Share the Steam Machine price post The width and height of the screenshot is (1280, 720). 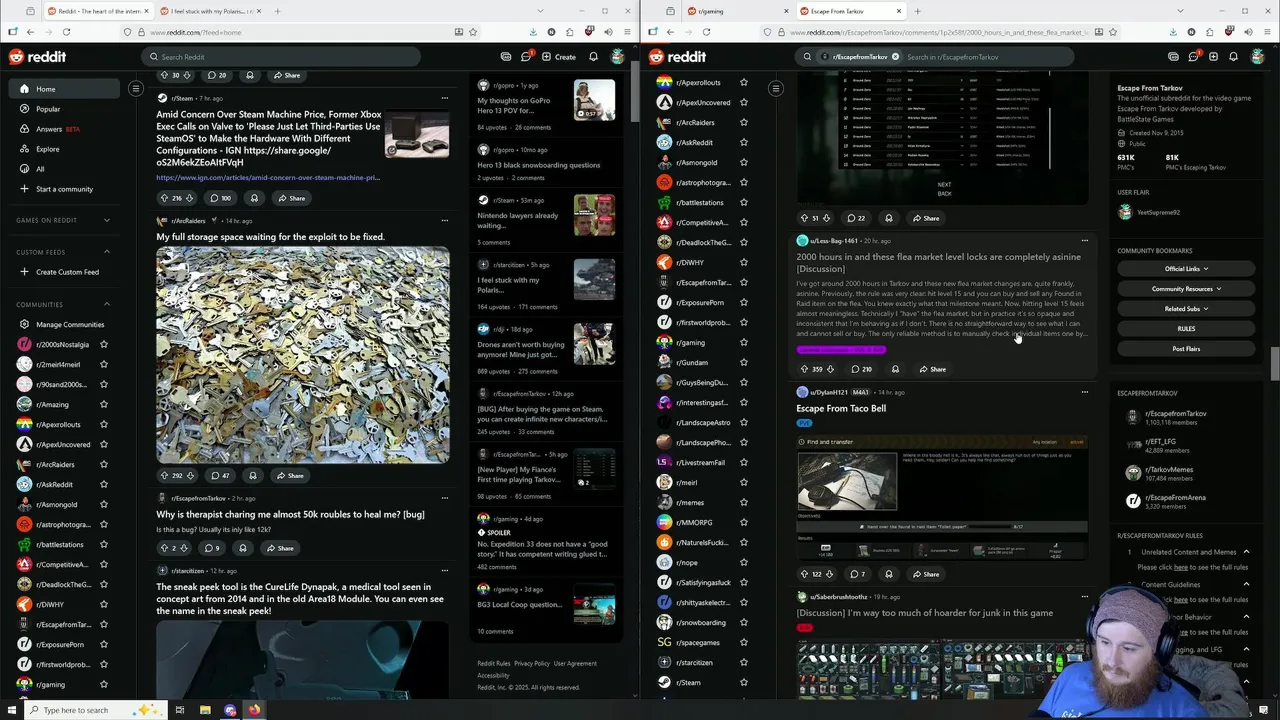click(291, 198)
